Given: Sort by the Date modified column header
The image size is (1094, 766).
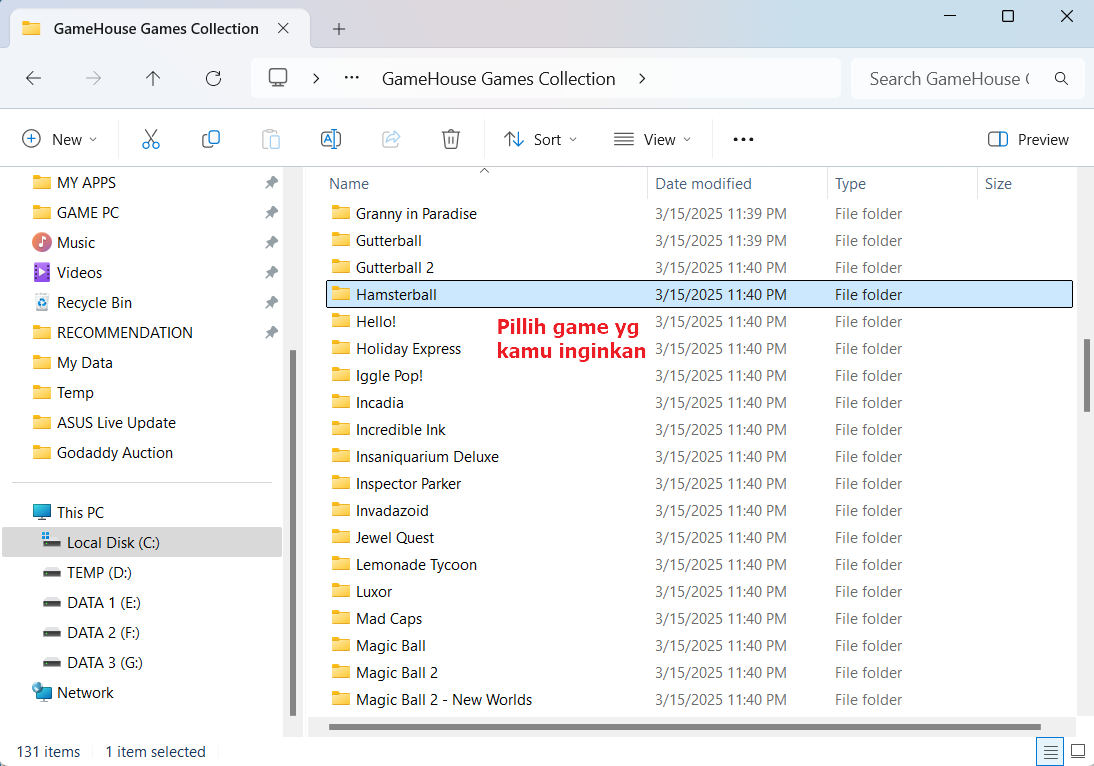Looking at the screenshot, I should (x=703, y=184).
